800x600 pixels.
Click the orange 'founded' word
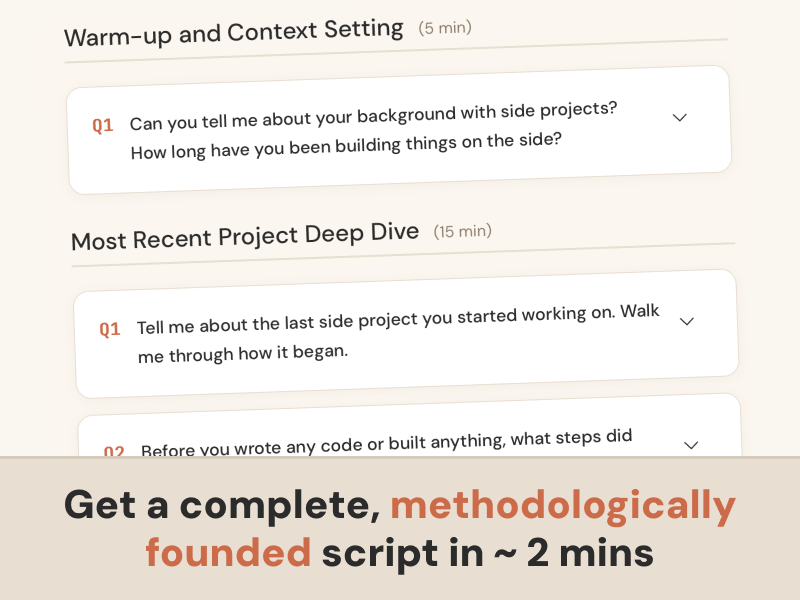click(228, 552)
